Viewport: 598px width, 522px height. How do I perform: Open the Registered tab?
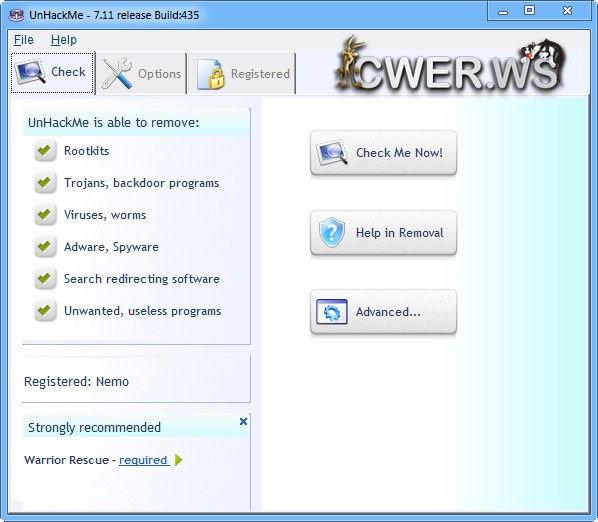click(242, 74)
